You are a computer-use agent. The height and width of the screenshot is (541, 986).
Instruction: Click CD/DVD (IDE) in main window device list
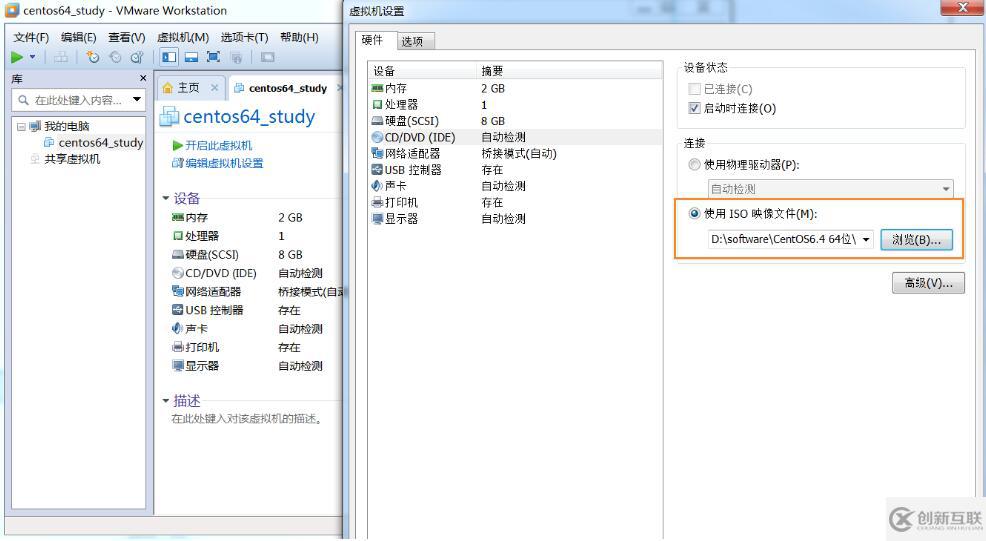[220, 273]
